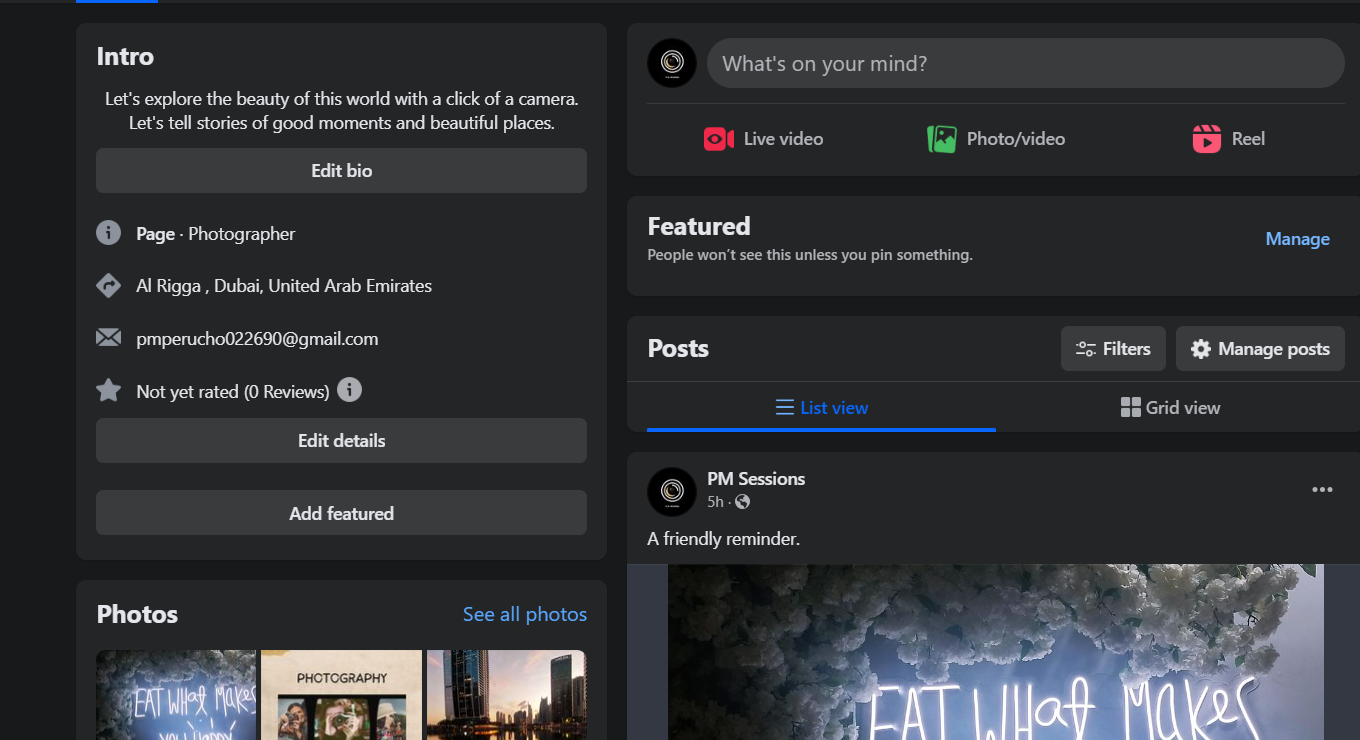Click the Manage link in Featured

coord(1297,239)
